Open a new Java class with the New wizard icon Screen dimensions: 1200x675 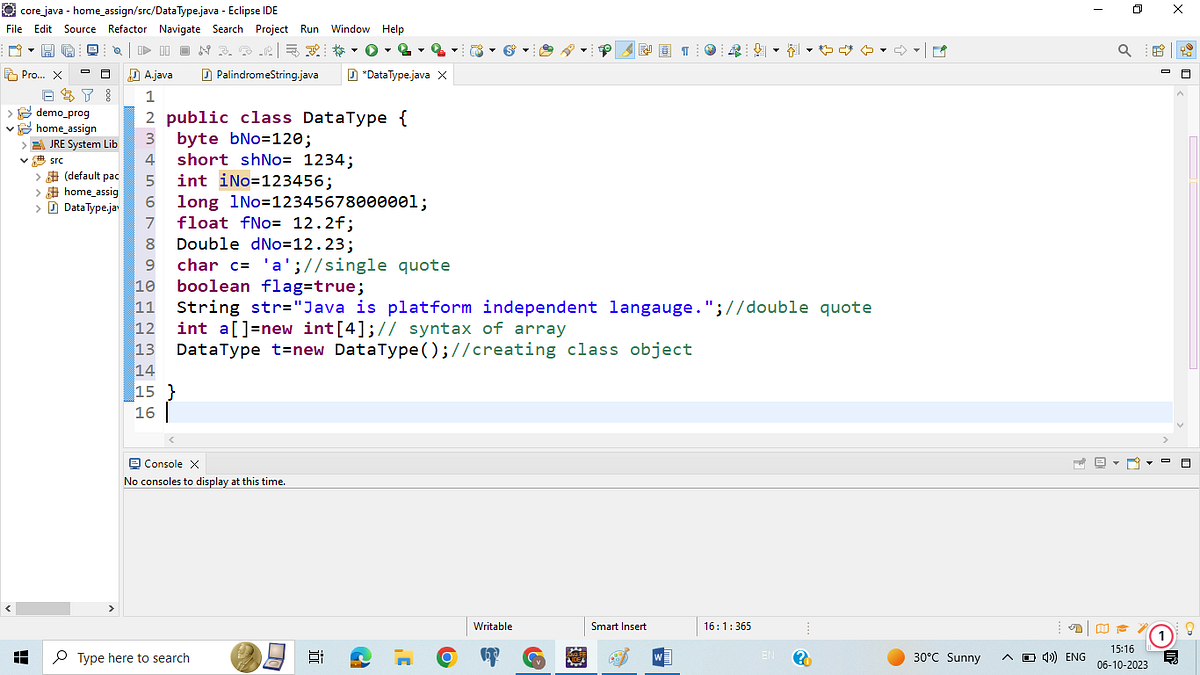tap(15, 50)
